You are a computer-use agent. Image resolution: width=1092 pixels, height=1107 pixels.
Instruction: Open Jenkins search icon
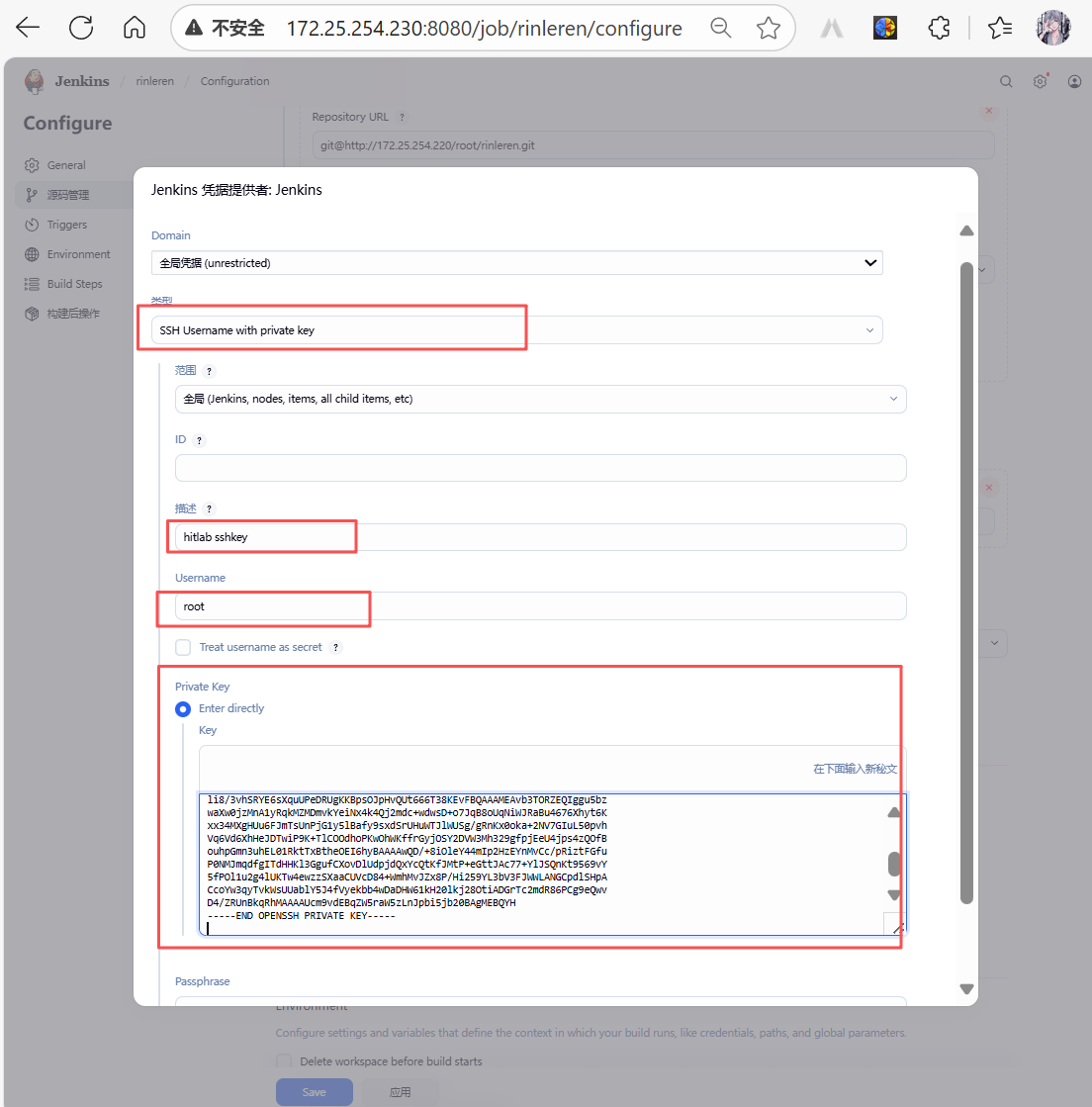pos(1006,81)
